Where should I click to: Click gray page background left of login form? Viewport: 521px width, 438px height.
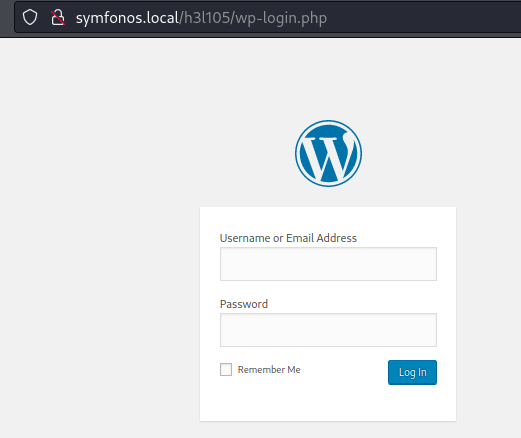[100, 300]
